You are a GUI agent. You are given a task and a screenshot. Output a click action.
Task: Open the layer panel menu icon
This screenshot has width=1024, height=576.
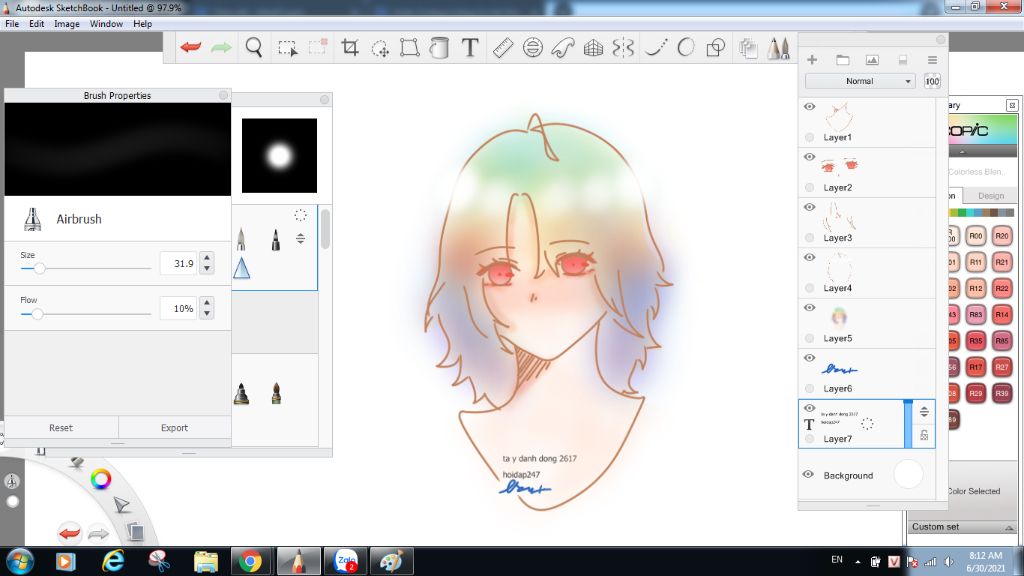point(932,60)
